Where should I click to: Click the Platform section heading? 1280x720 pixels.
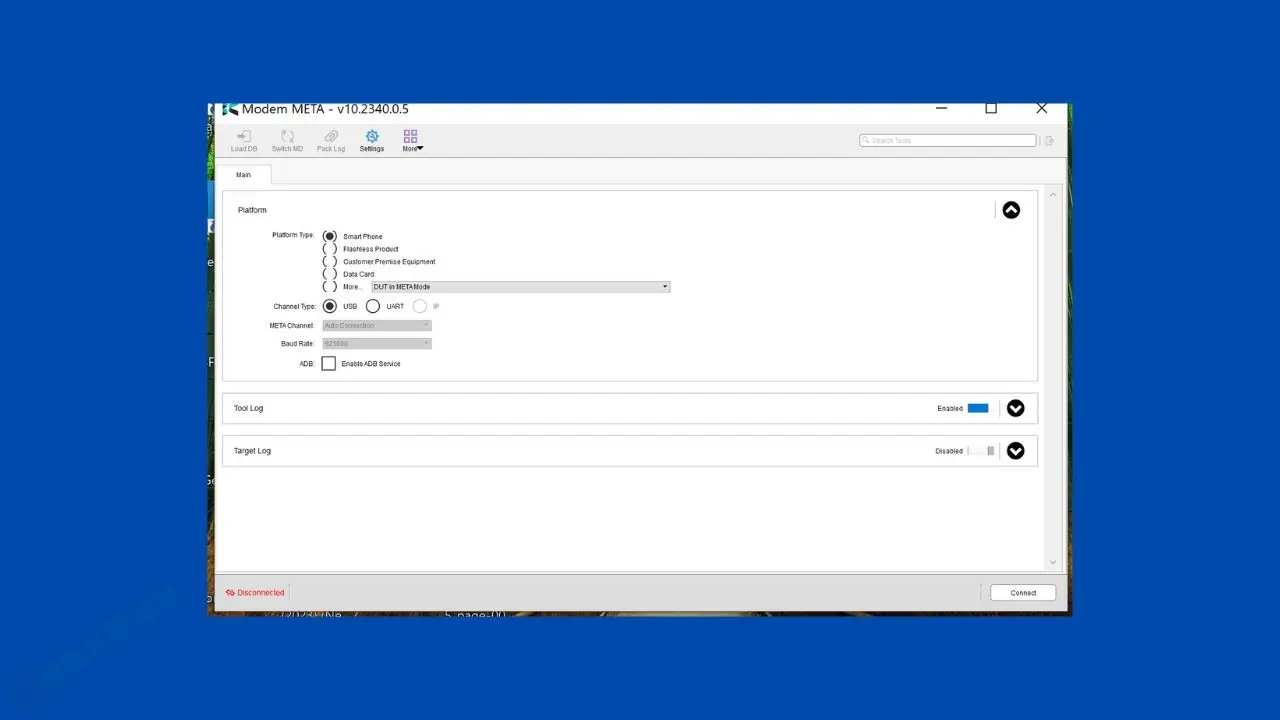(x=252, y=210)
